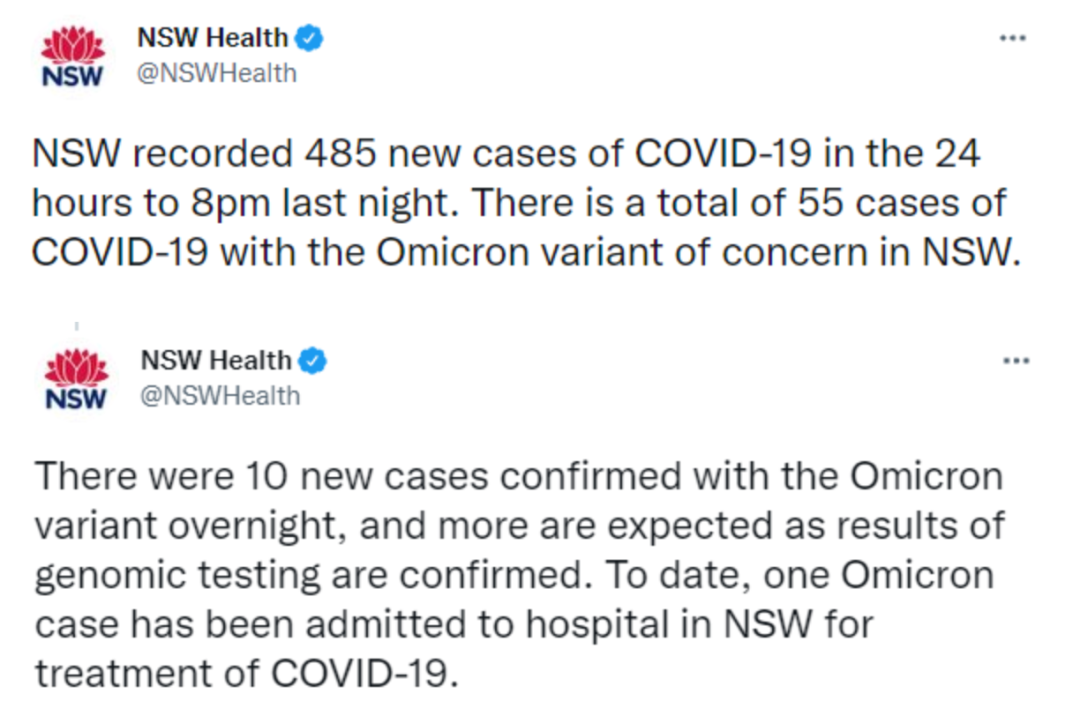The image size is (1080, 716).
Task: Open the second tweet's three-dot more menu
Action: click(x=1016, y=361)
